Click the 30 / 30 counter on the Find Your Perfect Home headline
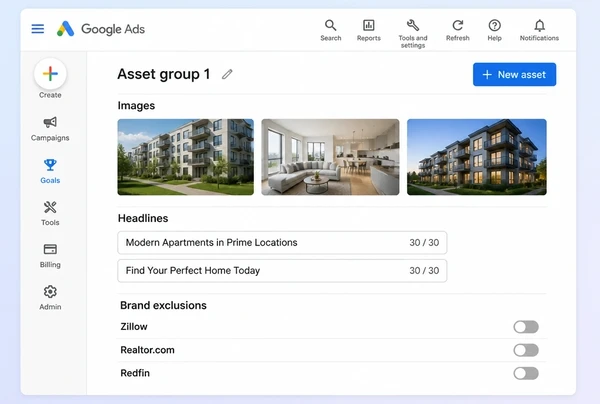Viewport: 600px width, 404px height. (x=424, y=270)
